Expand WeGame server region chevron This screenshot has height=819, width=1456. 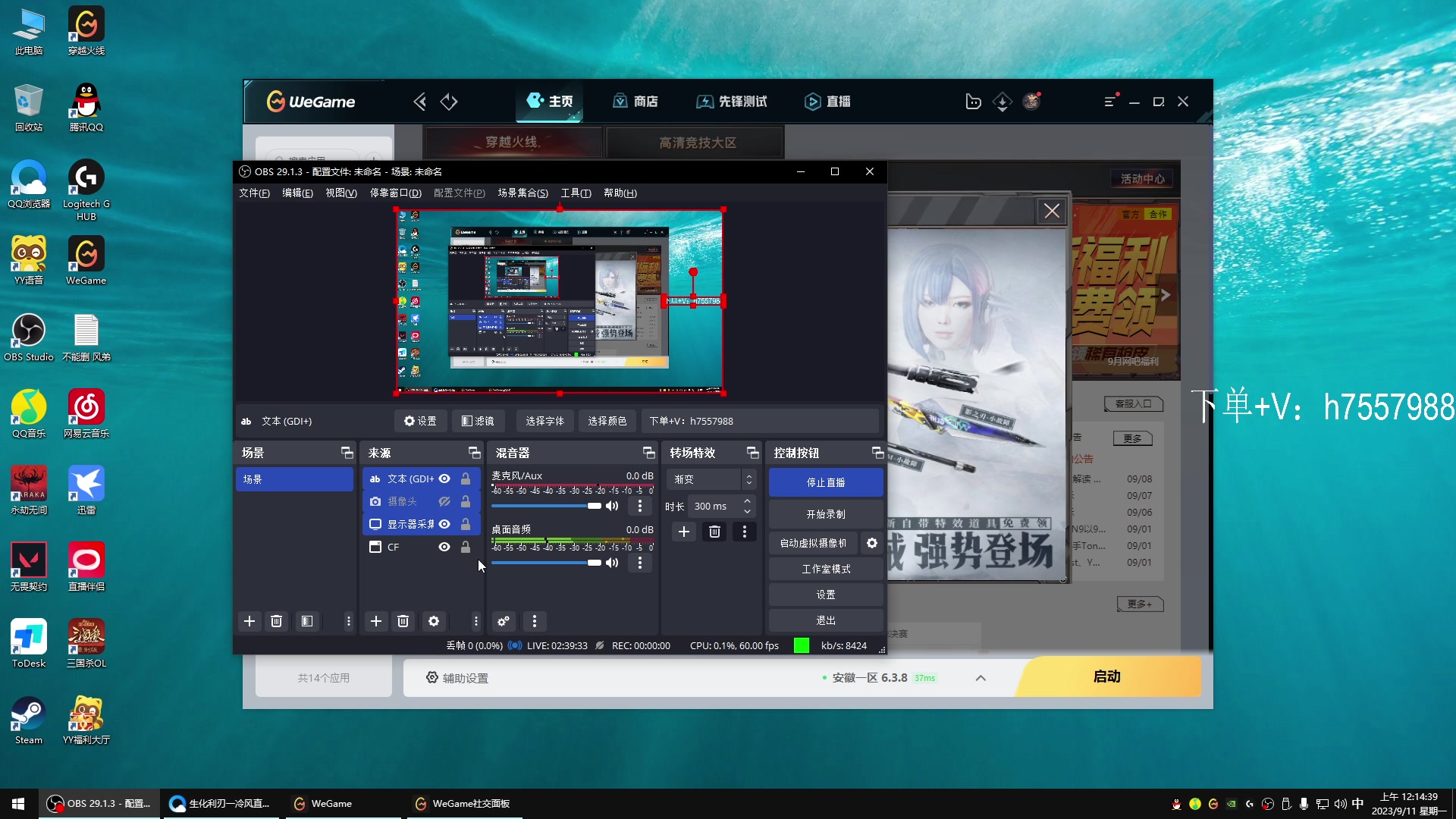(x=981, y=678)
